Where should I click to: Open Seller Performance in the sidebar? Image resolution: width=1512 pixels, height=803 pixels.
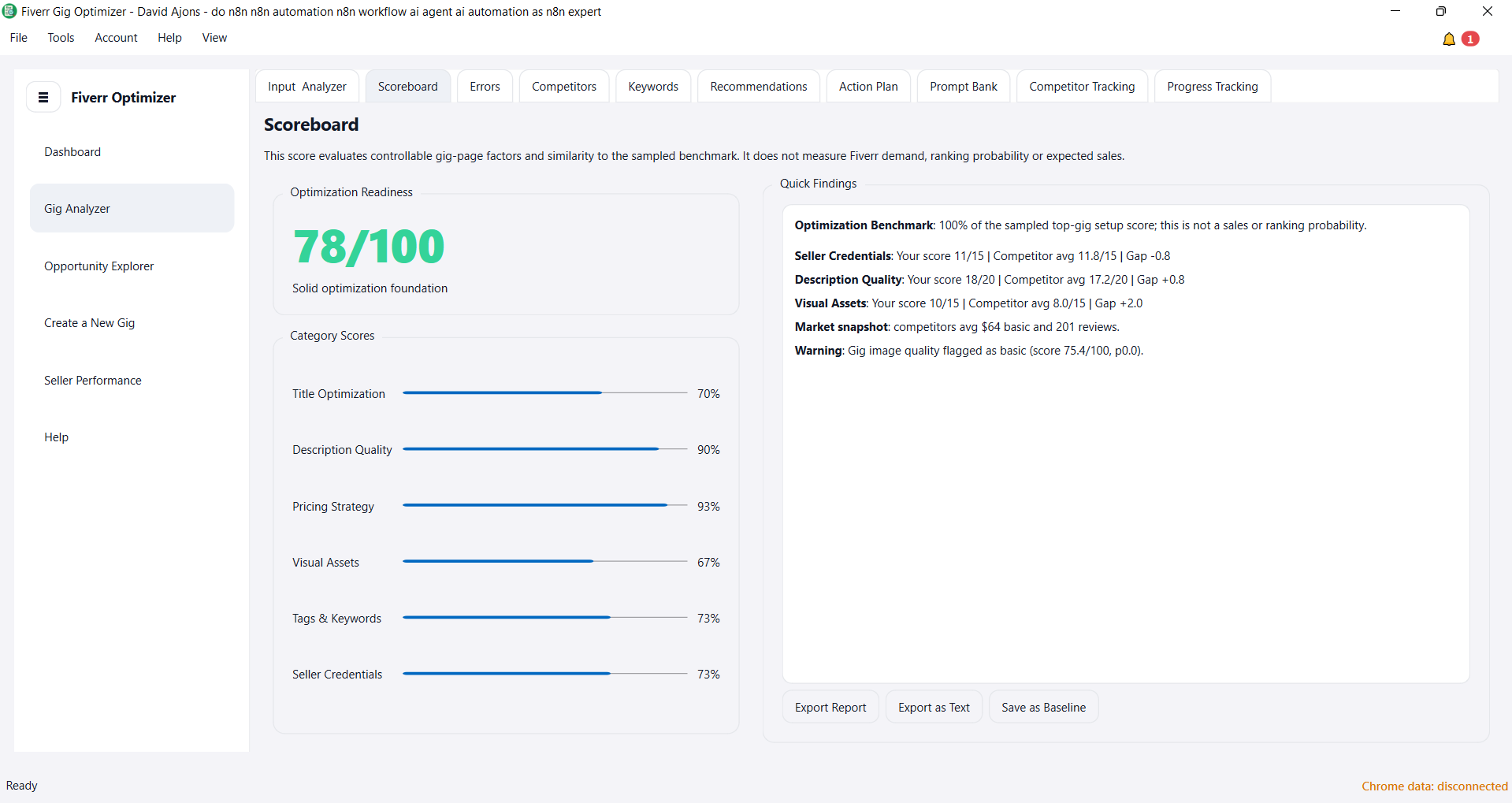tap(132, 381)
